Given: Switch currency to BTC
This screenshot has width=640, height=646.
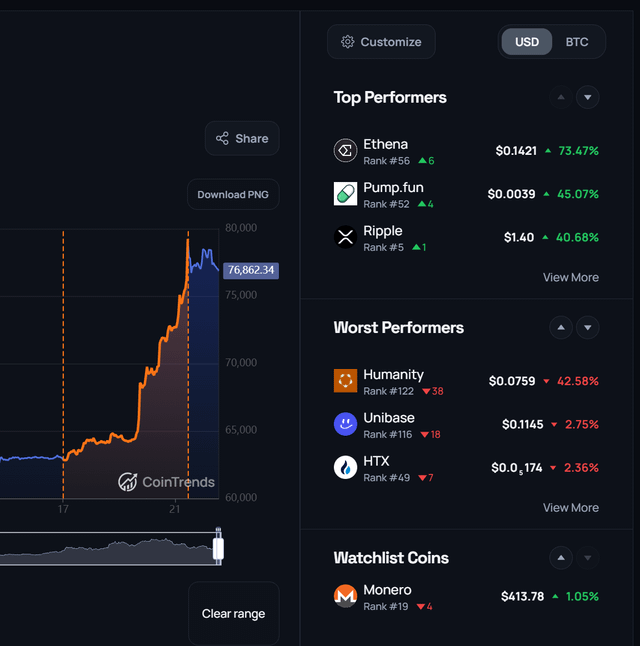Looking at the screenshot, I should click(577, 42).
